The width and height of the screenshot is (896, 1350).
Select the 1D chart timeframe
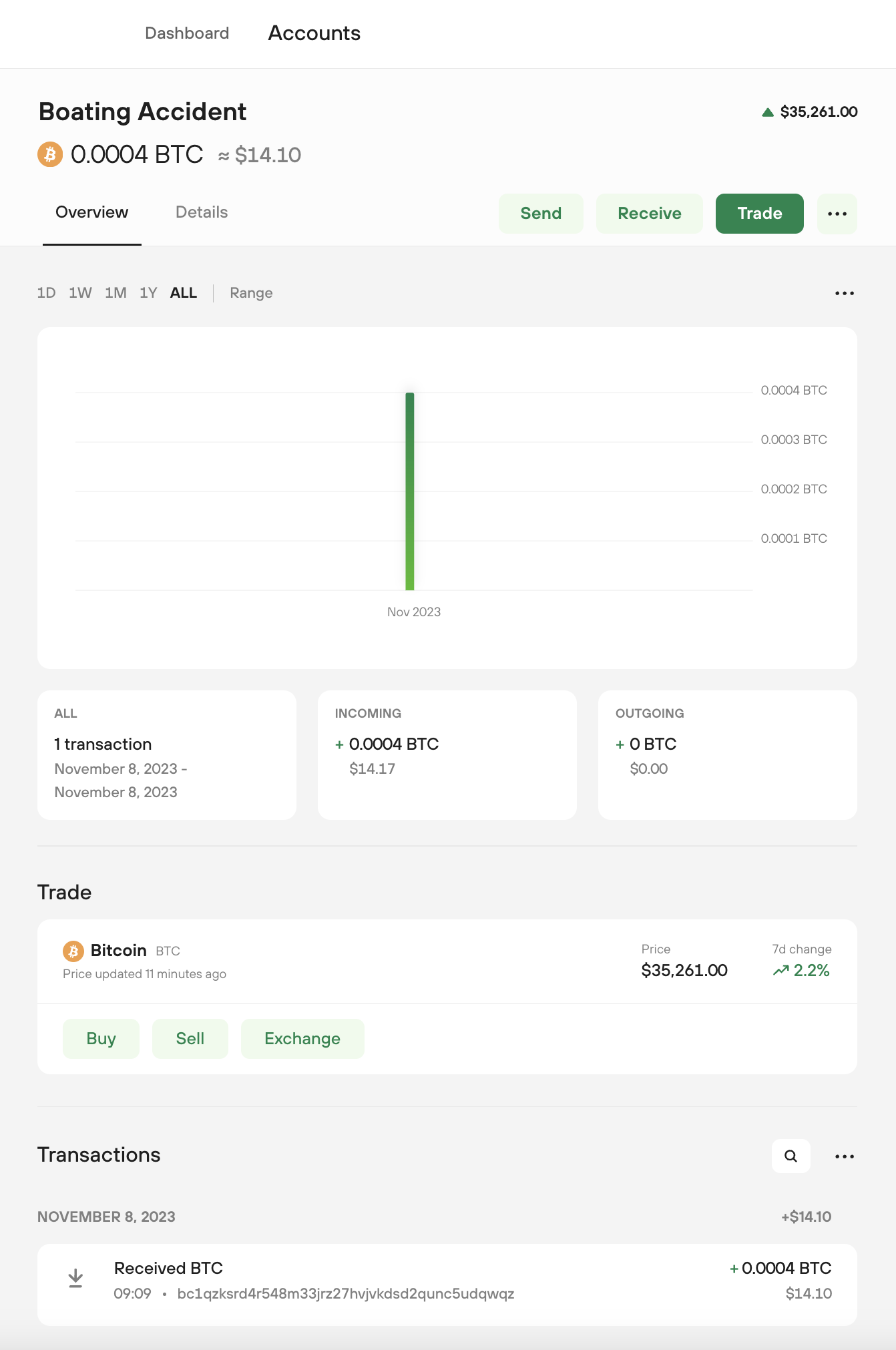click(46, 293)
